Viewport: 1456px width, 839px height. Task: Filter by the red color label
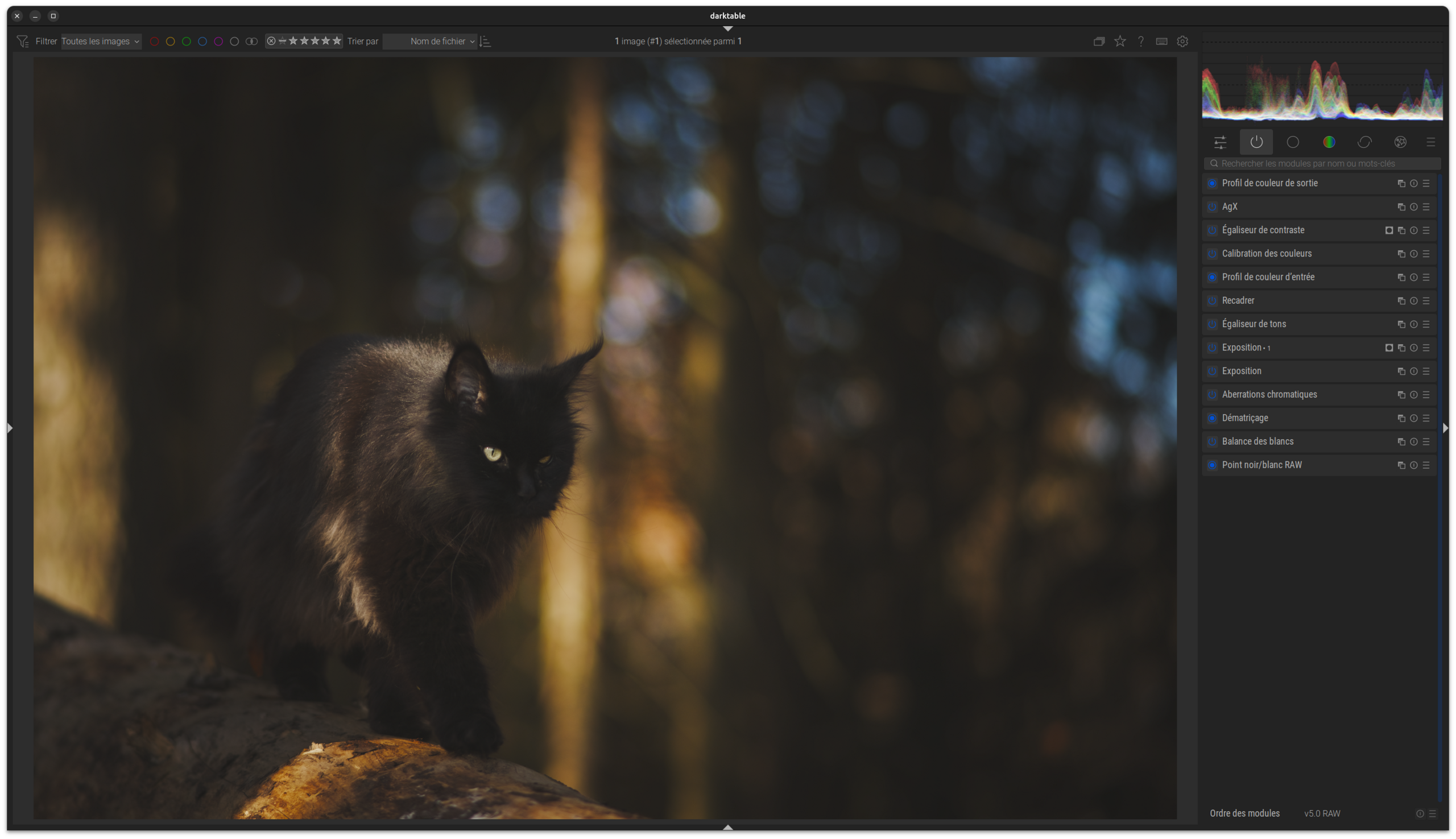[154, 42]
